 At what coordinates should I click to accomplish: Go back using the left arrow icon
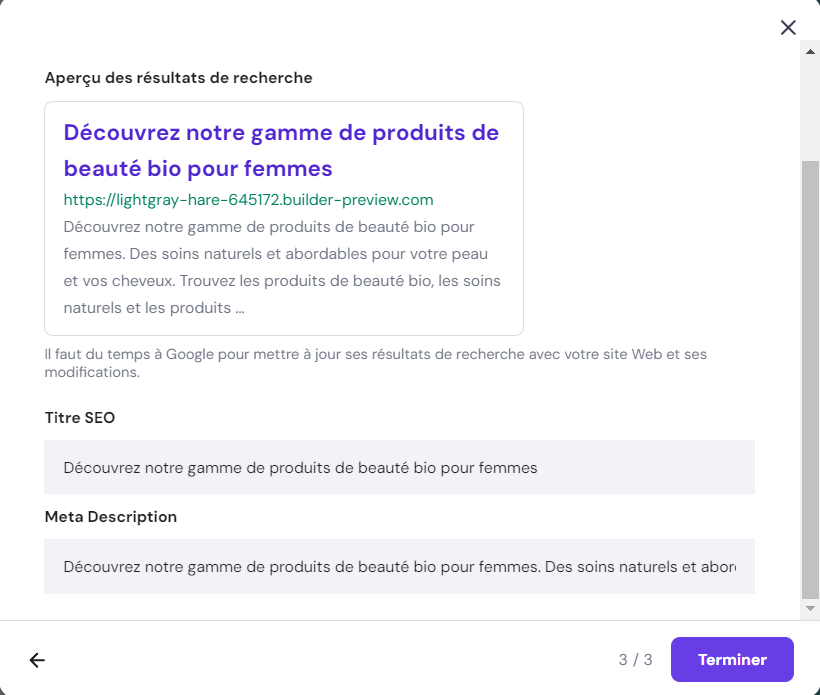pyautogui.click(x=37, y=660)
